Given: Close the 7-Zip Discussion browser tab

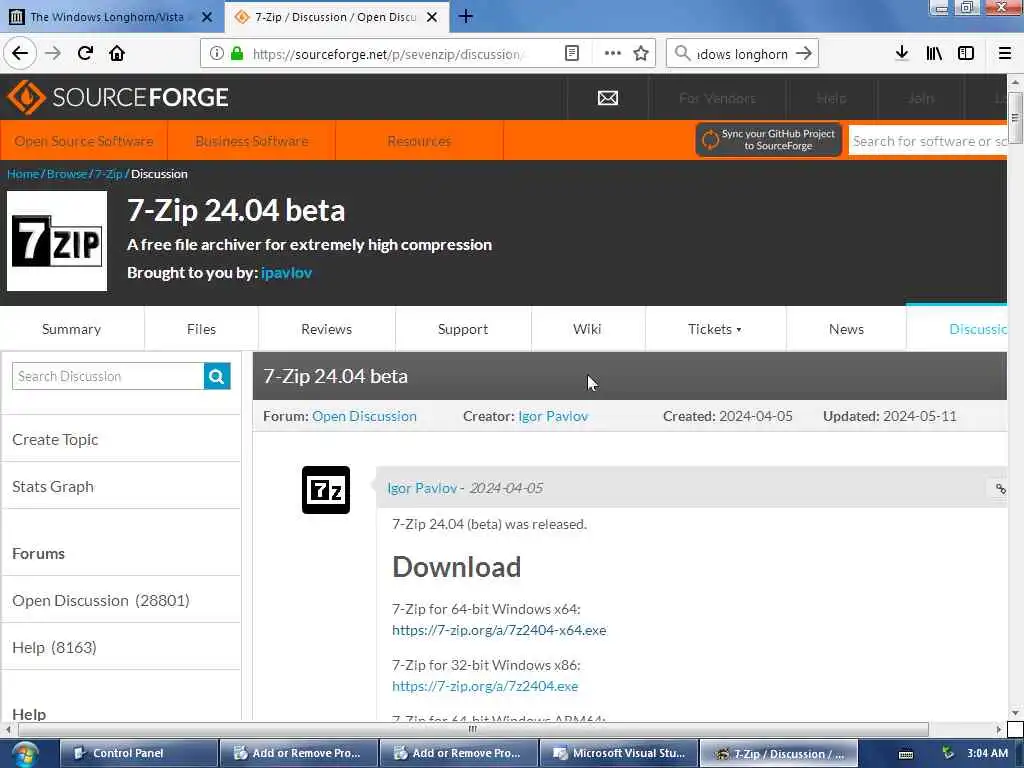Looking at the screenshot, I should click(432, 17).
